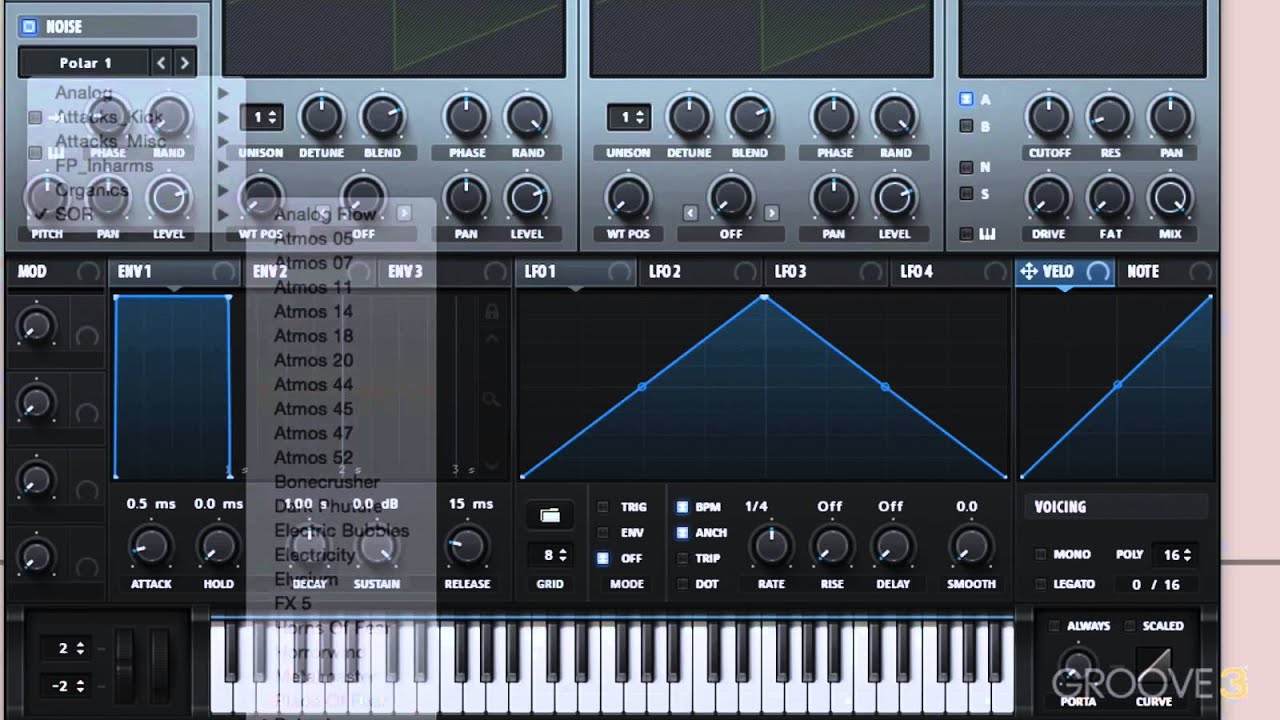The image size is (1280, 720).
Task: Switch to the LFO 2 tab
Action: coord(665,272)
